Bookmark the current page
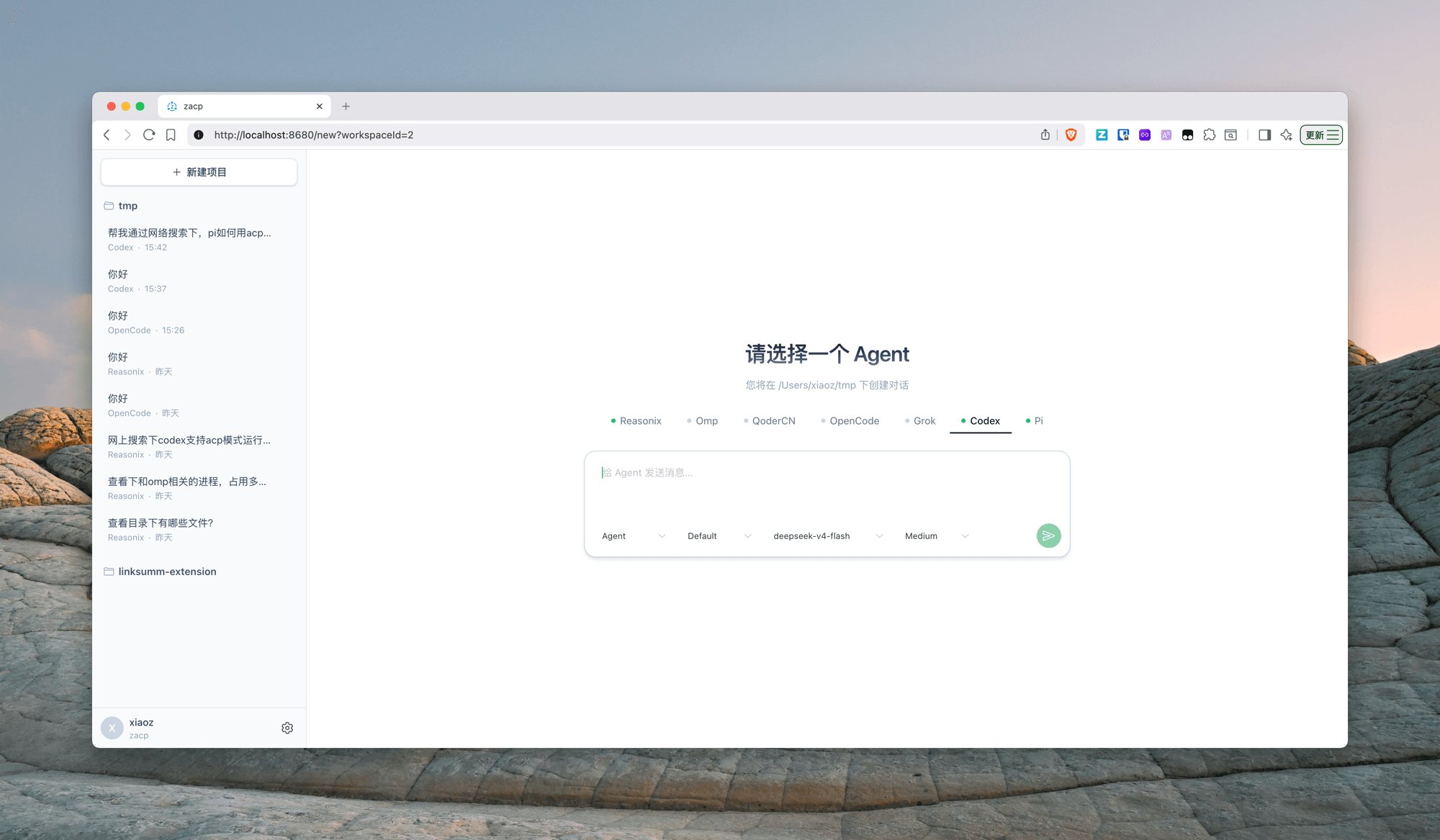This screenshot has width=1440, height=840. click(x=171, y=135)
